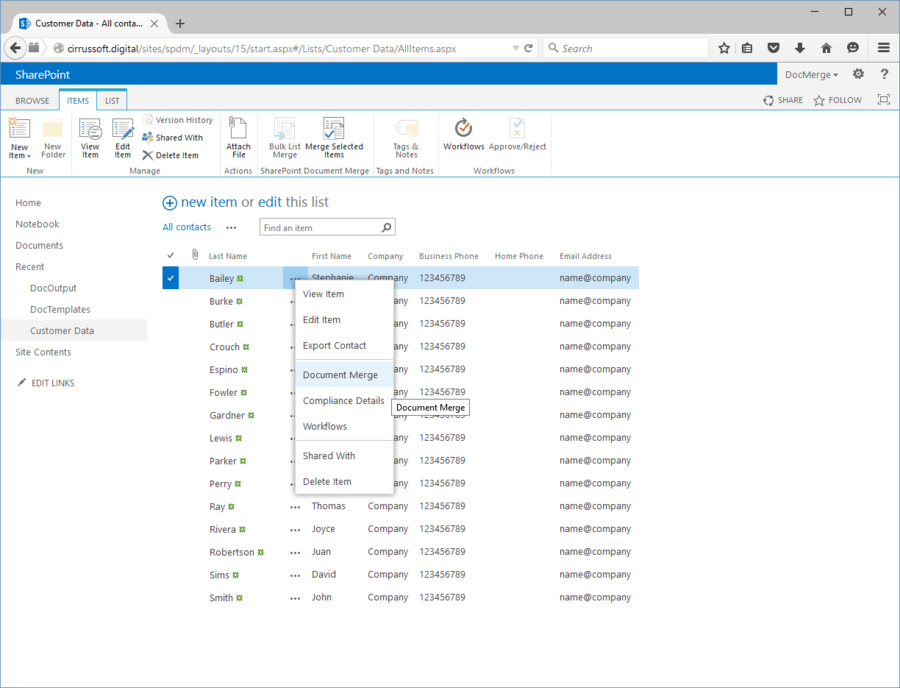
Task: Click the Tags & Notes icon
Action: tap(406, 129)
